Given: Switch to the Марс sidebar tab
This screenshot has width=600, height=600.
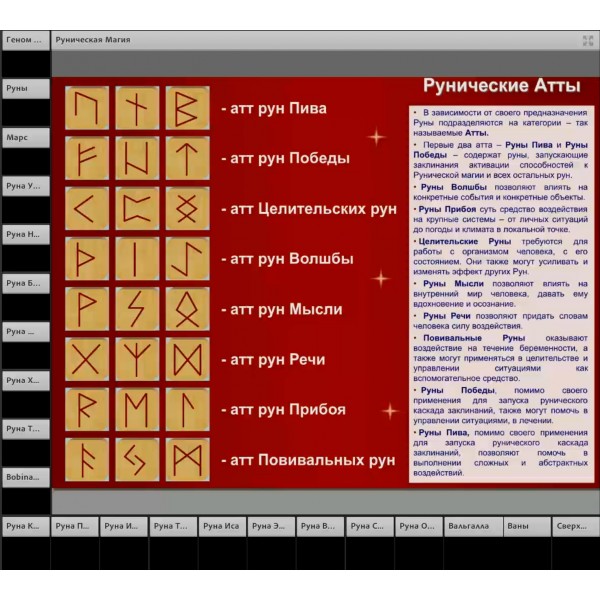Looking at the screenshot, I should (x=25, y=137).
